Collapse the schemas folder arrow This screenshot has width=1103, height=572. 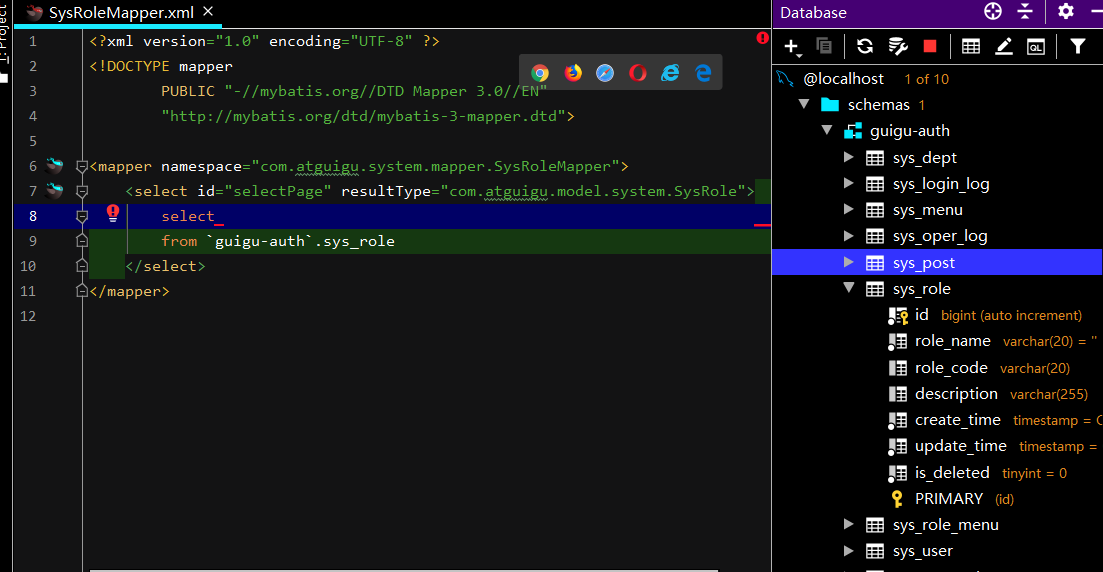tap(804, 104)
